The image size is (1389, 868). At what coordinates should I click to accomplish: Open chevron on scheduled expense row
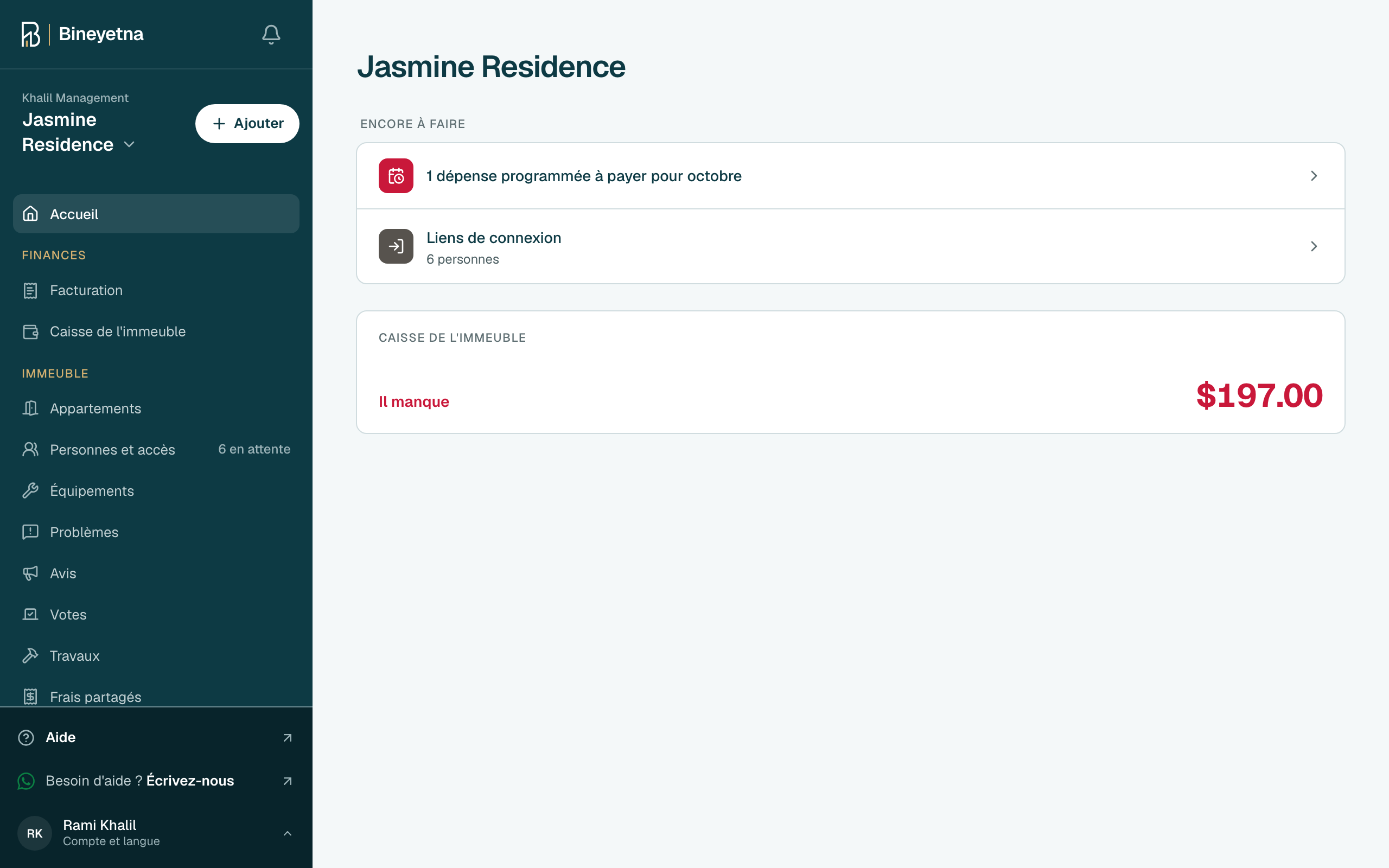1314,176
